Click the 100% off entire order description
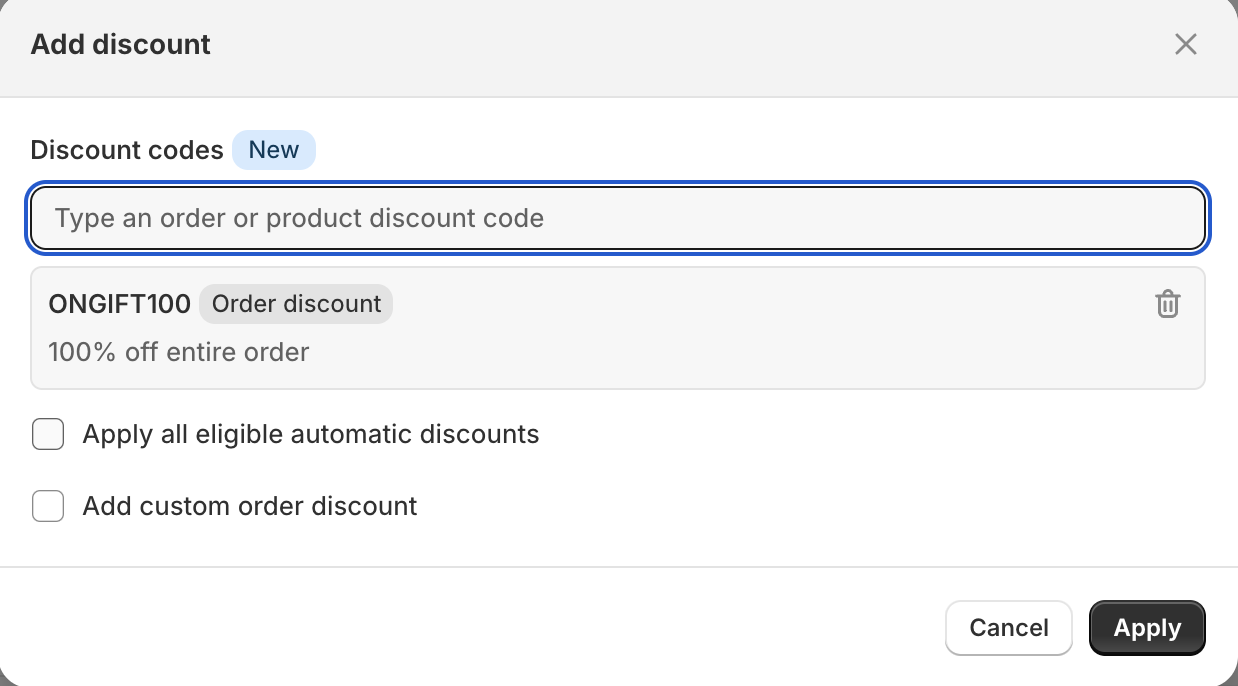The width and height of the screenshot is (1238, 686). tap(179, 352)
